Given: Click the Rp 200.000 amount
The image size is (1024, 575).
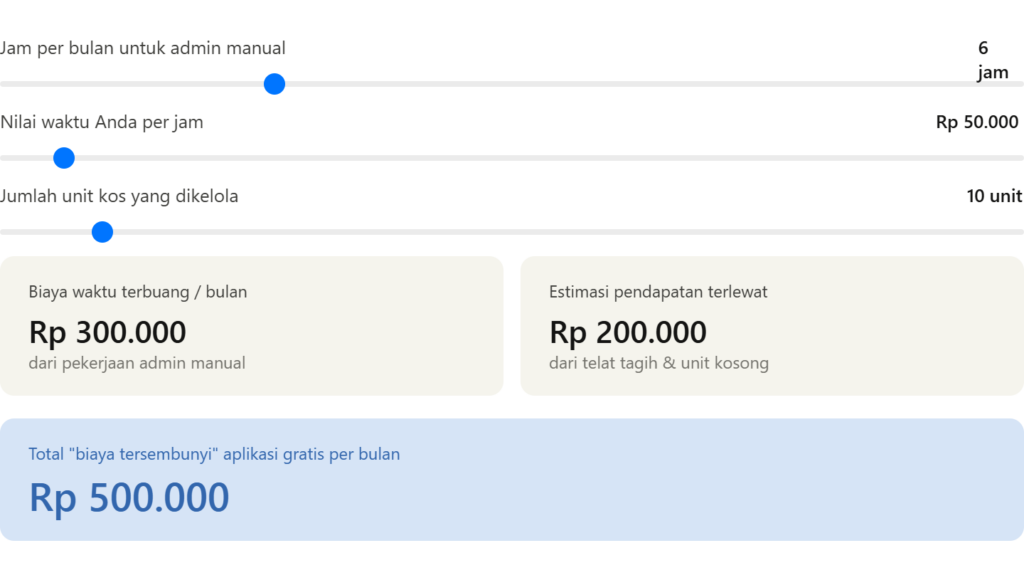Looking at the screenshot, I should point(628,332).
